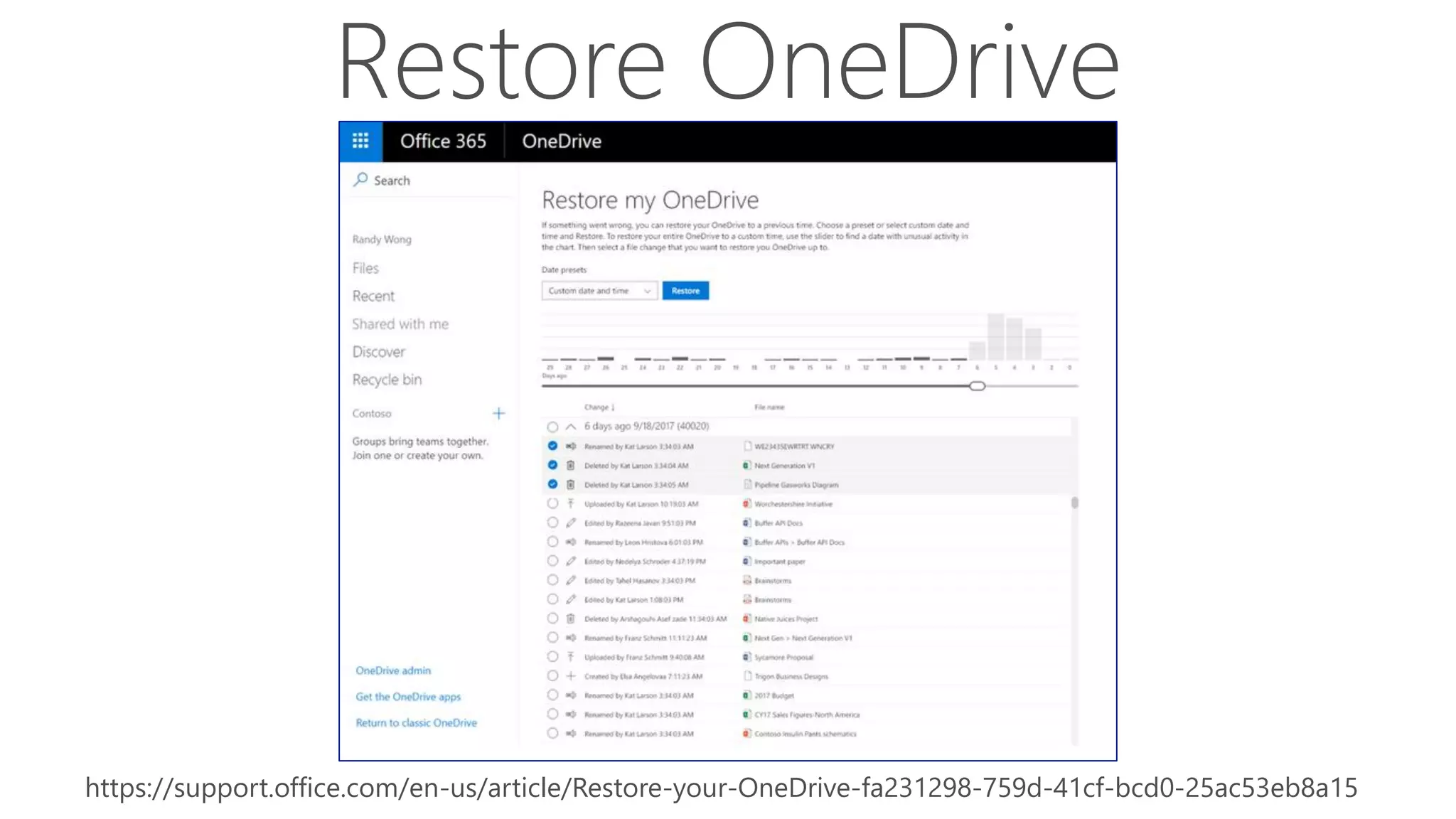The height and width of the screenshot is (819, 1456).
Task: Click Word icon beside Buffer API Docs
Action: [747, 523]
